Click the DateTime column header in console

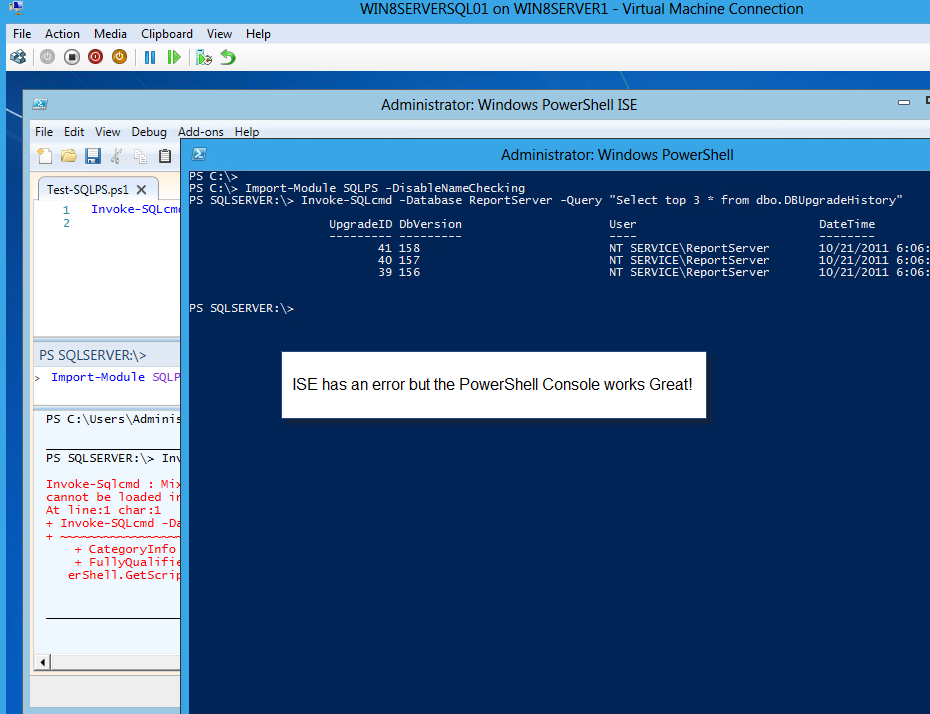click(847, 224)
